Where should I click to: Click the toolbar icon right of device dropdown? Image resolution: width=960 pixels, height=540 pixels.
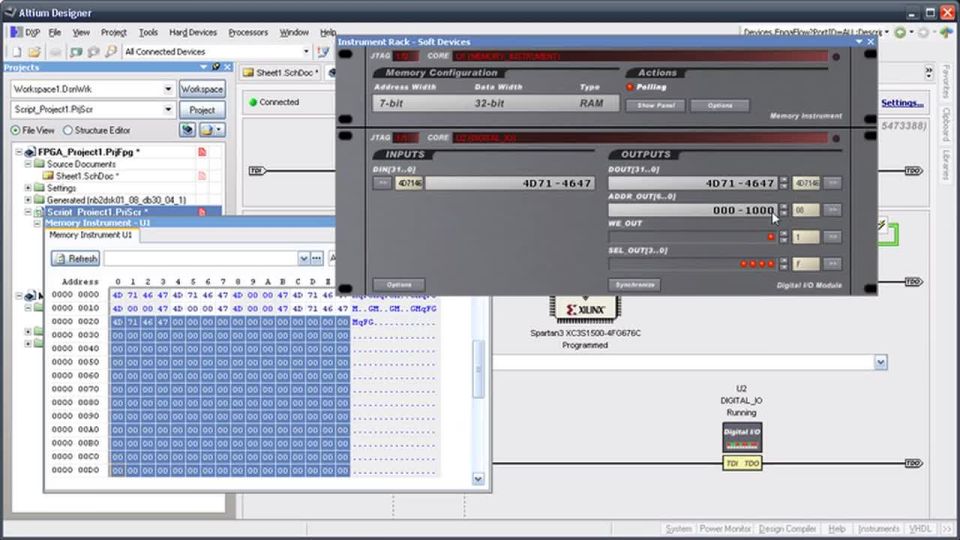coord(323,52)
